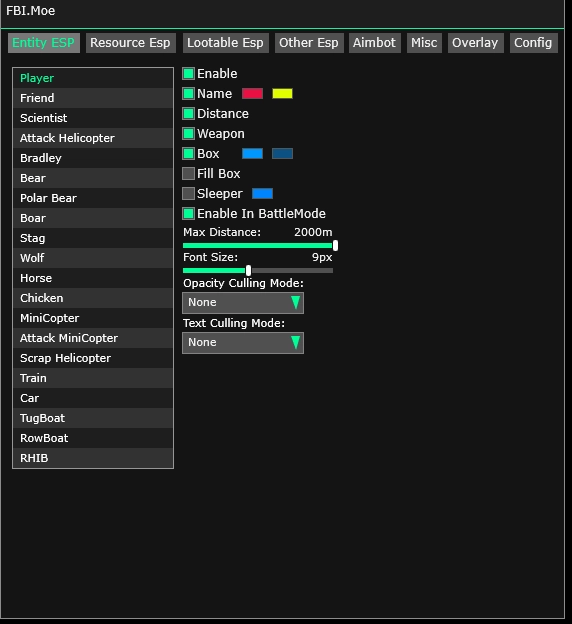Open the dark blue Box color swatch
The image size is (572, 624).
tap(282, 154)
